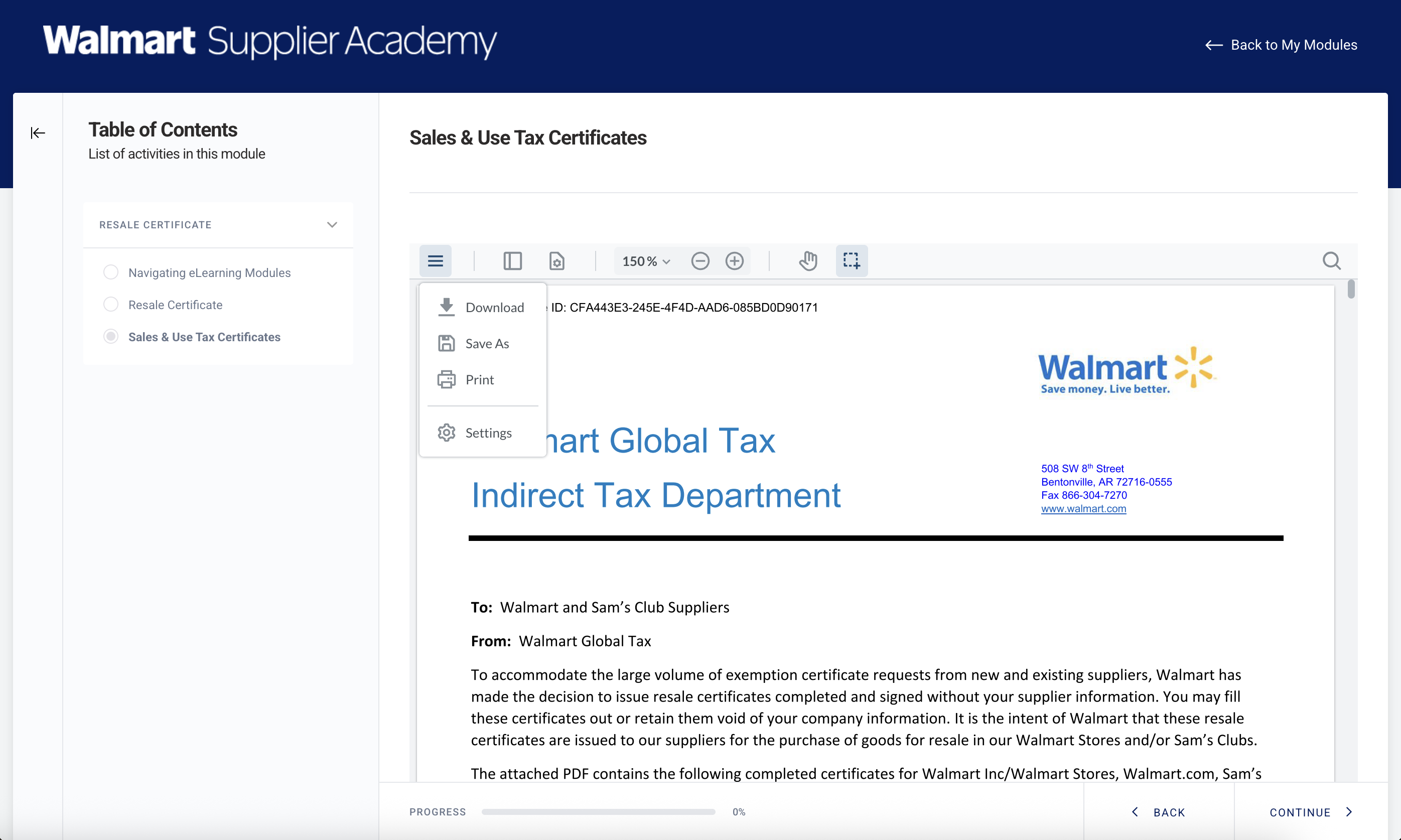Viewport: 1401px width, 840px height.
Task: Select Sales & Use Tax Certificates radio circle
Action: point(111,337)
